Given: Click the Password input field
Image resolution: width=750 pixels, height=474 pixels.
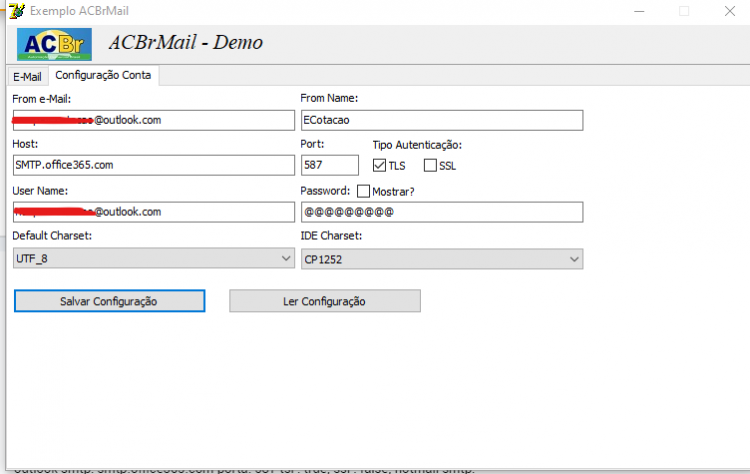Looking at the screenshot, I should 442,212.
